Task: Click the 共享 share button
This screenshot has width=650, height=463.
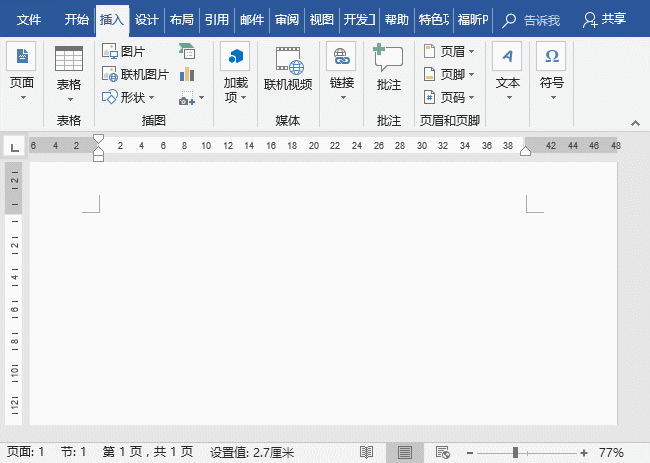Action: [x=604, y=19]
